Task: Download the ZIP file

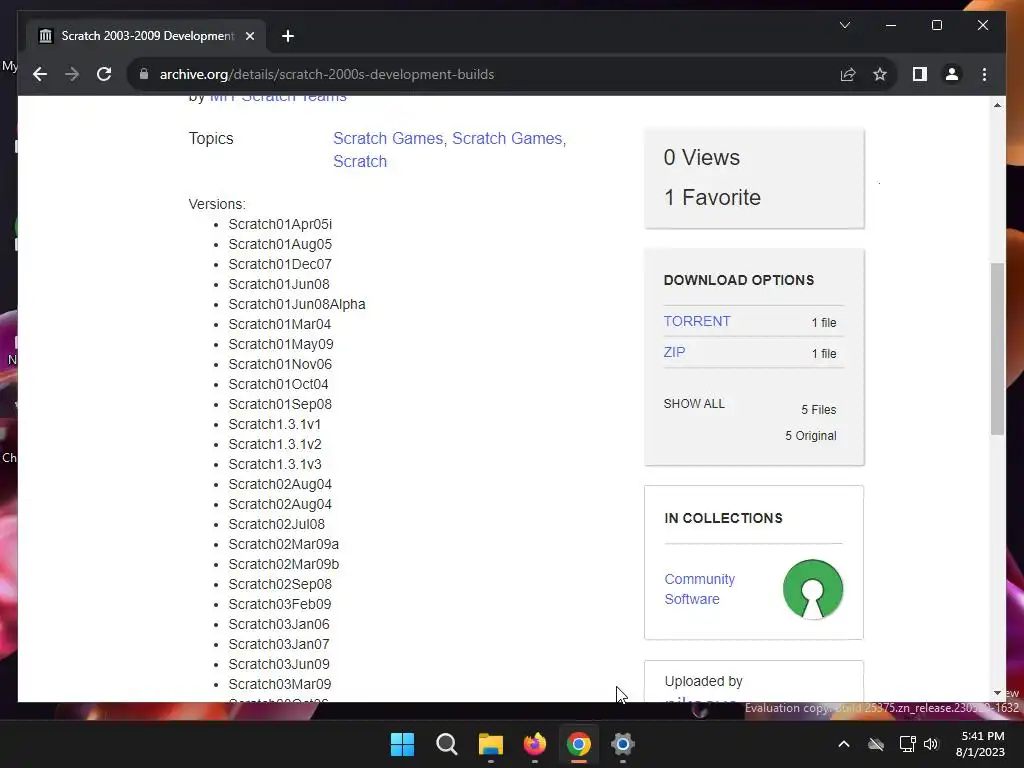Action: click(x=674, y=352)
